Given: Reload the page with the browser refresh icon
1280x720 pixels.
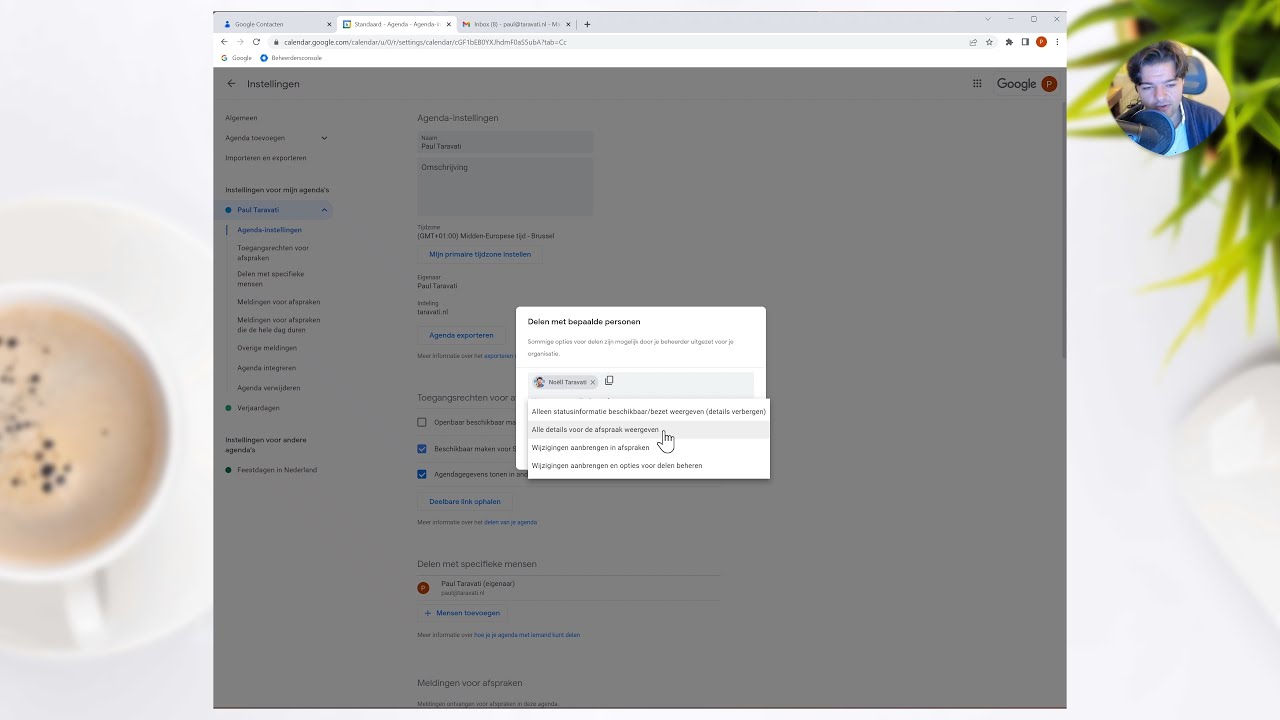Looking at the screenshot, I should [x=256, y=42].
